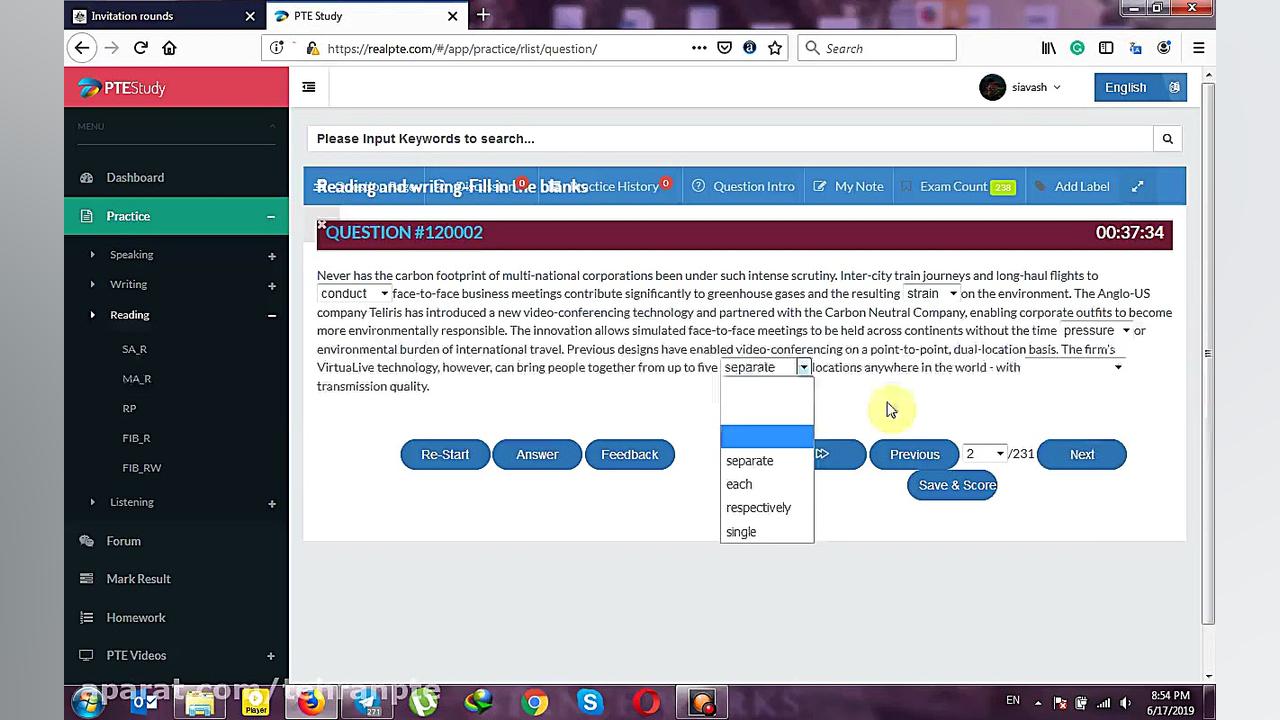
Task: Switch language with English button
Action: click(1140, 87)
